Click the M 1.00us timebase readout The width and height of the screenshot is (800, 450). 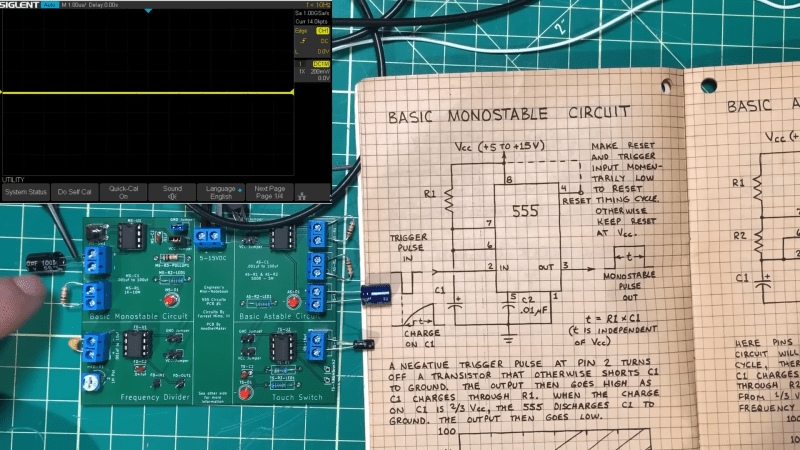[x=75, y=5]
